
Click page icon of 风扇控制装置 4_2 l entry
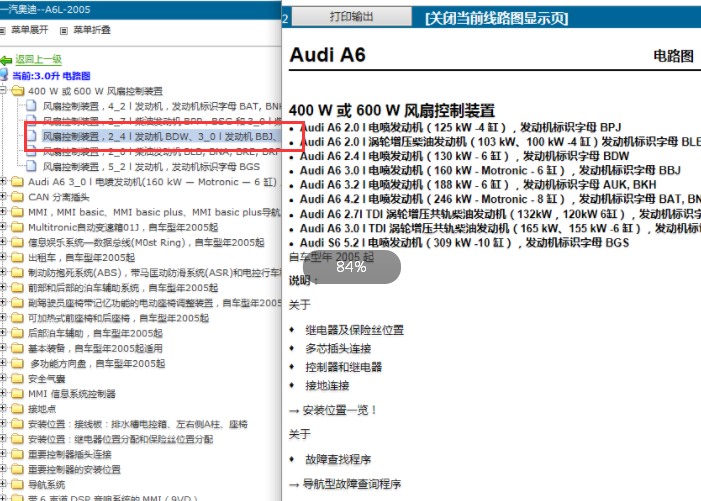coord(31,106)
